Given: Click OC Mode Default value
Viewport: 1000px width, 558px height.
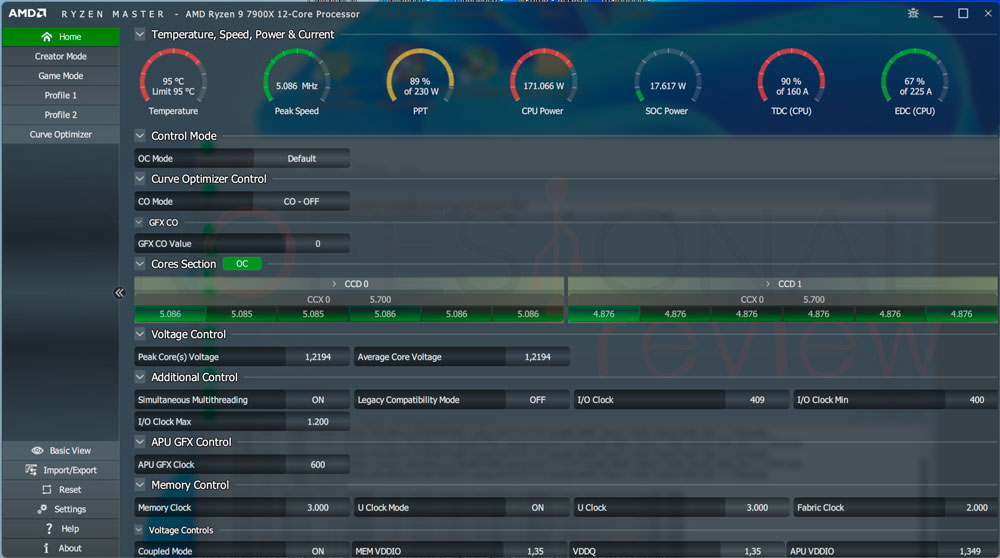Looking at the screenshot, I should (x=302, y=158).
